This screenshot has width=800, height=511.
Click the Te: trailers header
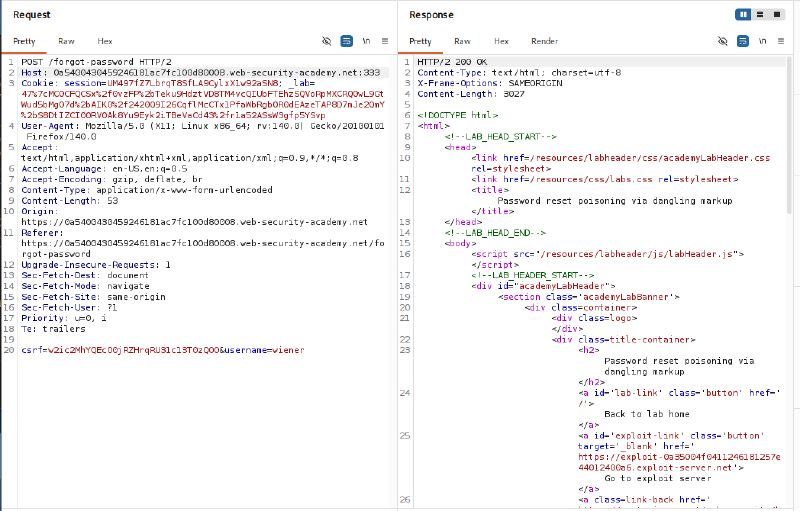(x=53, y=329)
